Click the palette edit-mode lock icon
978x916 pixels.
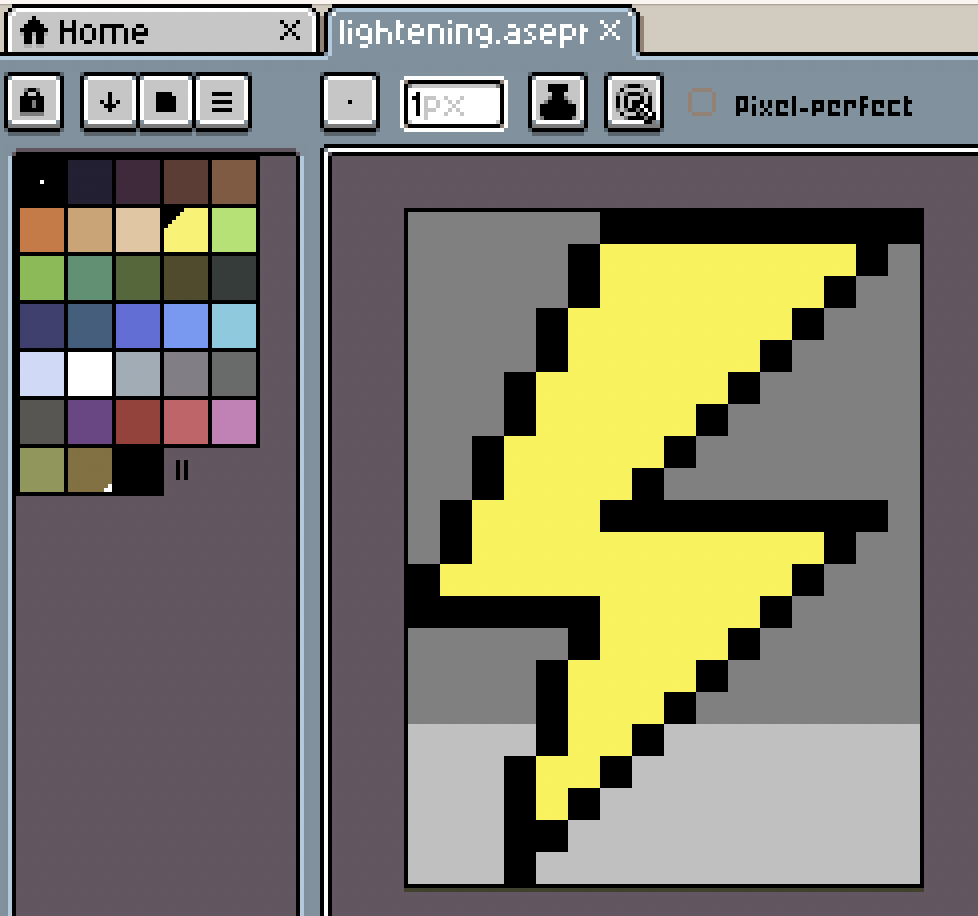click(x=34, y=102)
